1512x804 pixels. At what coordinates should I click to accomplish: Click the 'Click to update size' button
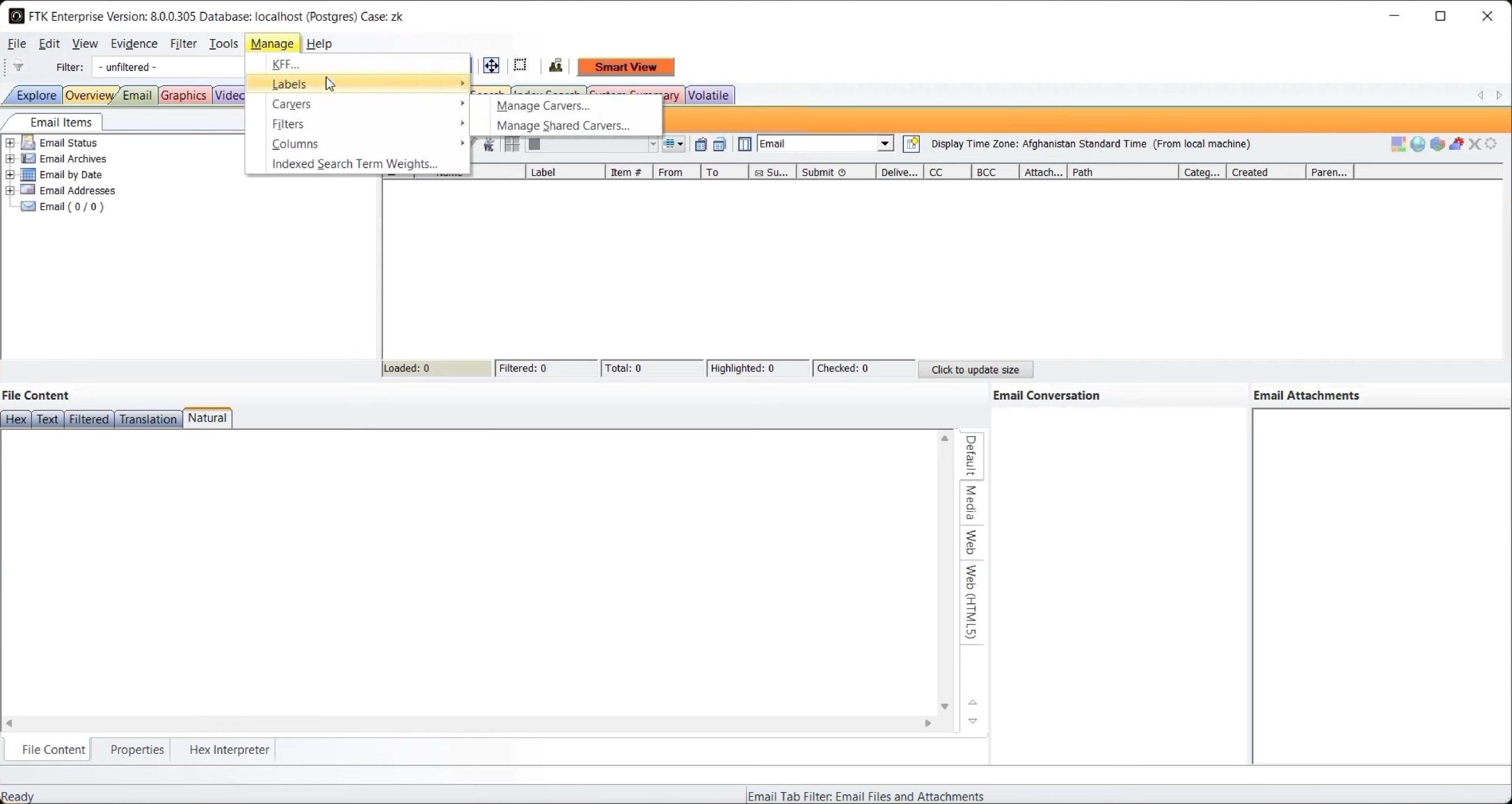975,370
